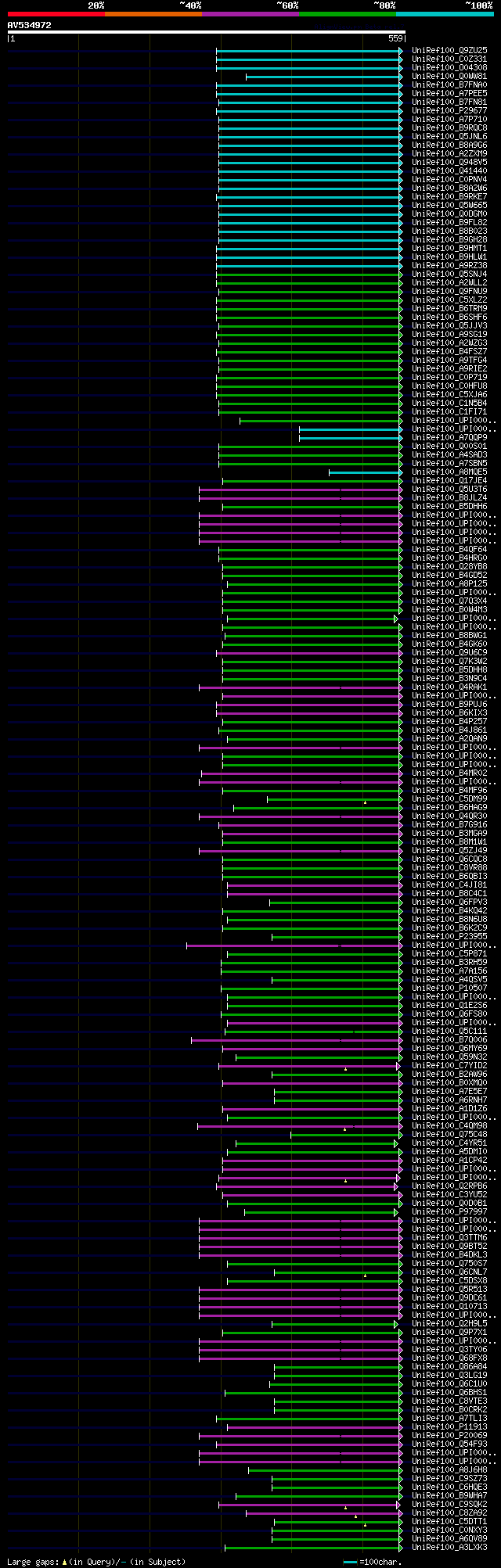Viewport: 501px width, 1568px height.
Task: Select the UniRef100_A7QQP9 label
Action: [449, 437]
